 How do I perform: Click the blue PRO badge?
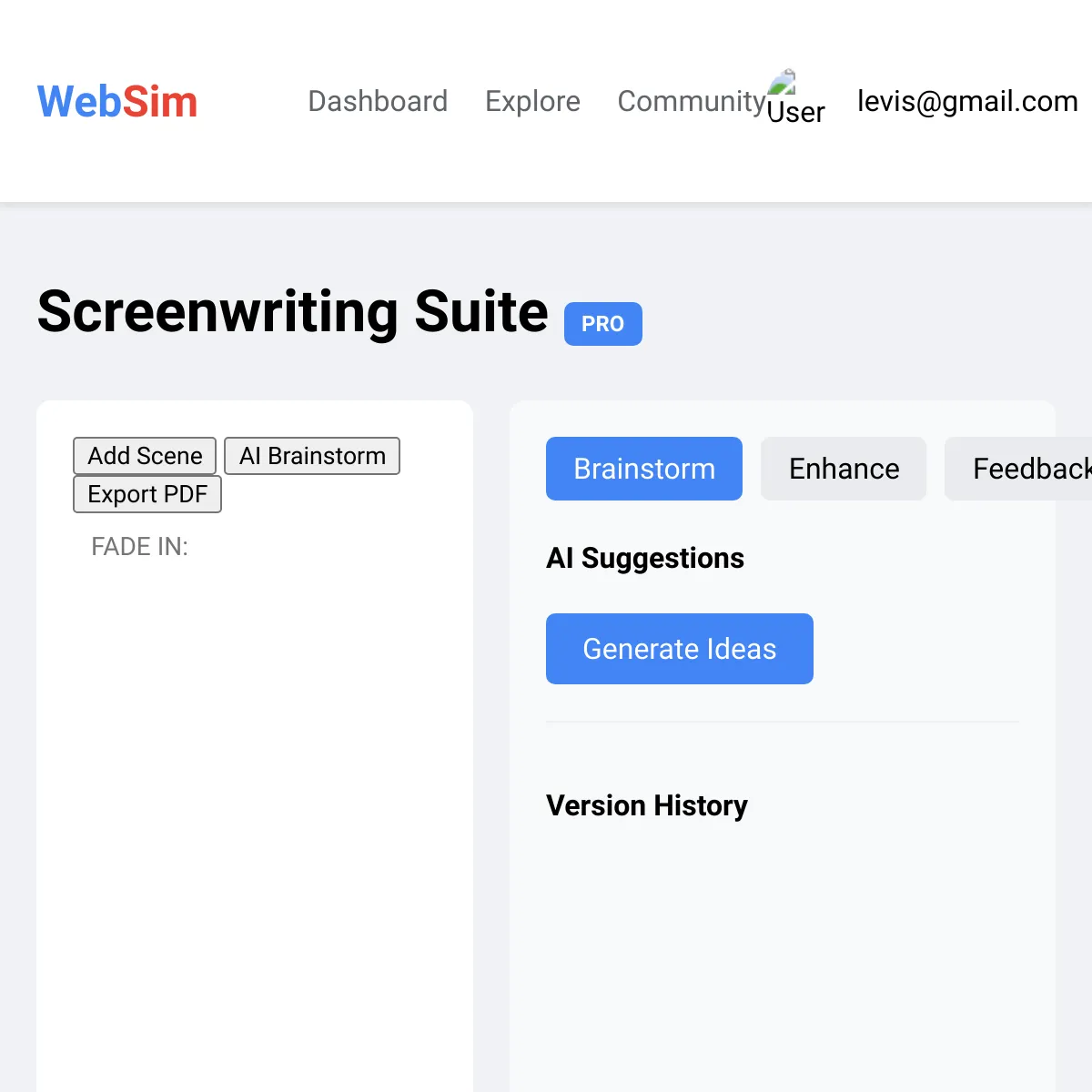click(x=602, y=324)
